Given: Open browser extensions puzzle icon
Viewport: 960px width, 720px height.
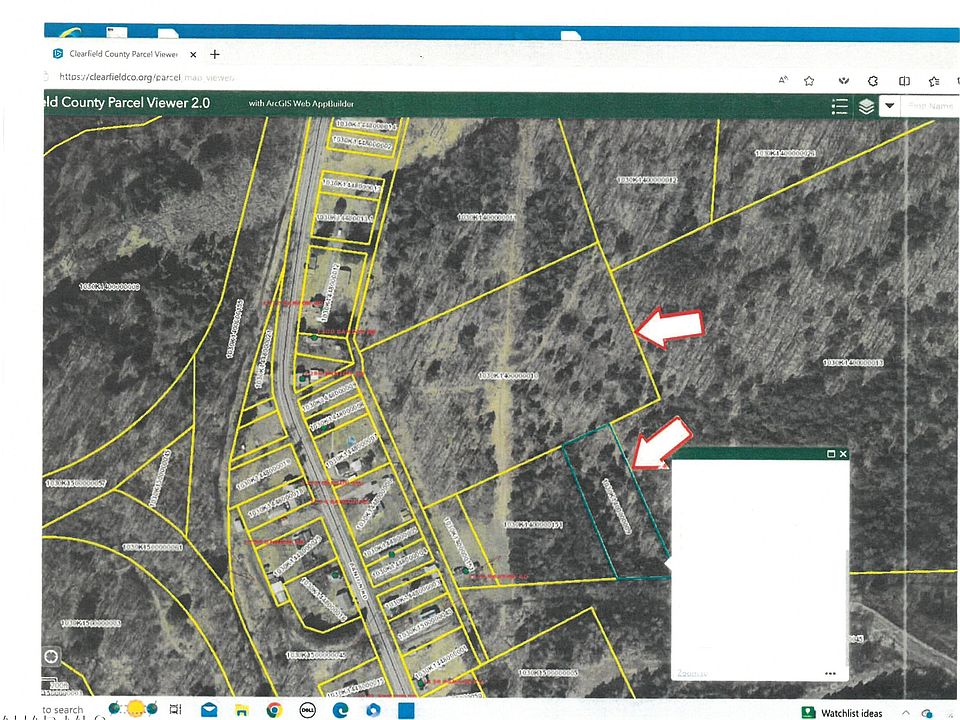Looking at the screenshot, I should [872, 81].
